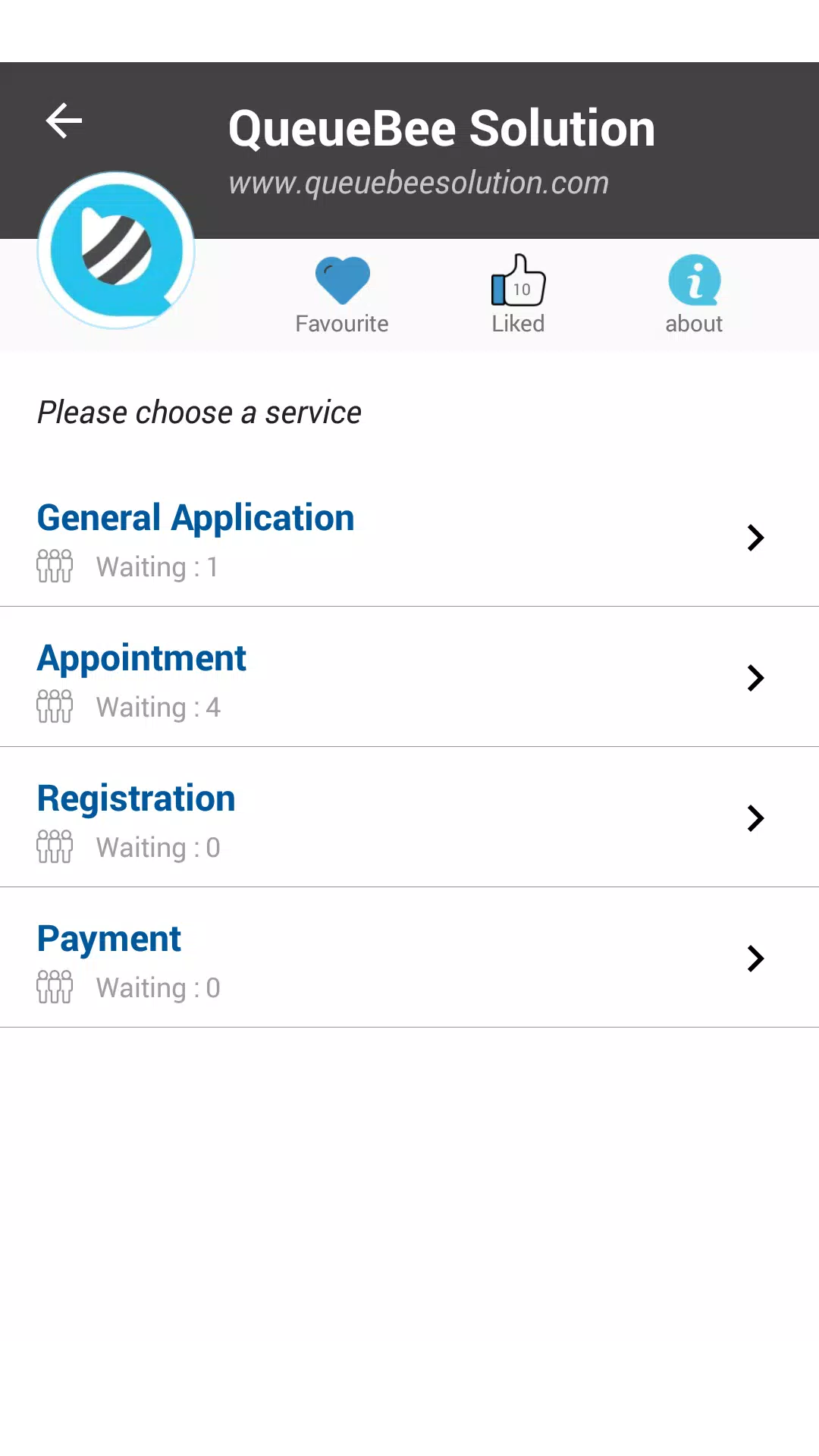Image resolution: width=819 pixels, height=1456 pixels.
Task: Expand General Application chevron arrow
Action: [755, 538]
